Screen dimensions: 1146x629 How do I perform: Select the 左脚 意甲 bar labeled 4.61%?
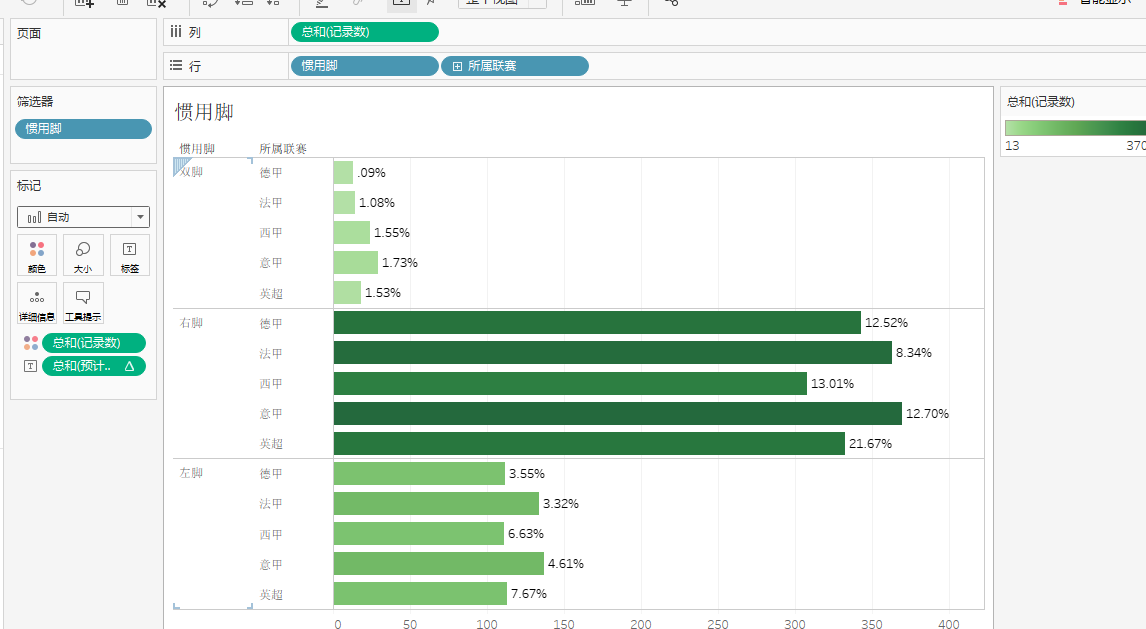pyautogui.click(x=439, y=563)
